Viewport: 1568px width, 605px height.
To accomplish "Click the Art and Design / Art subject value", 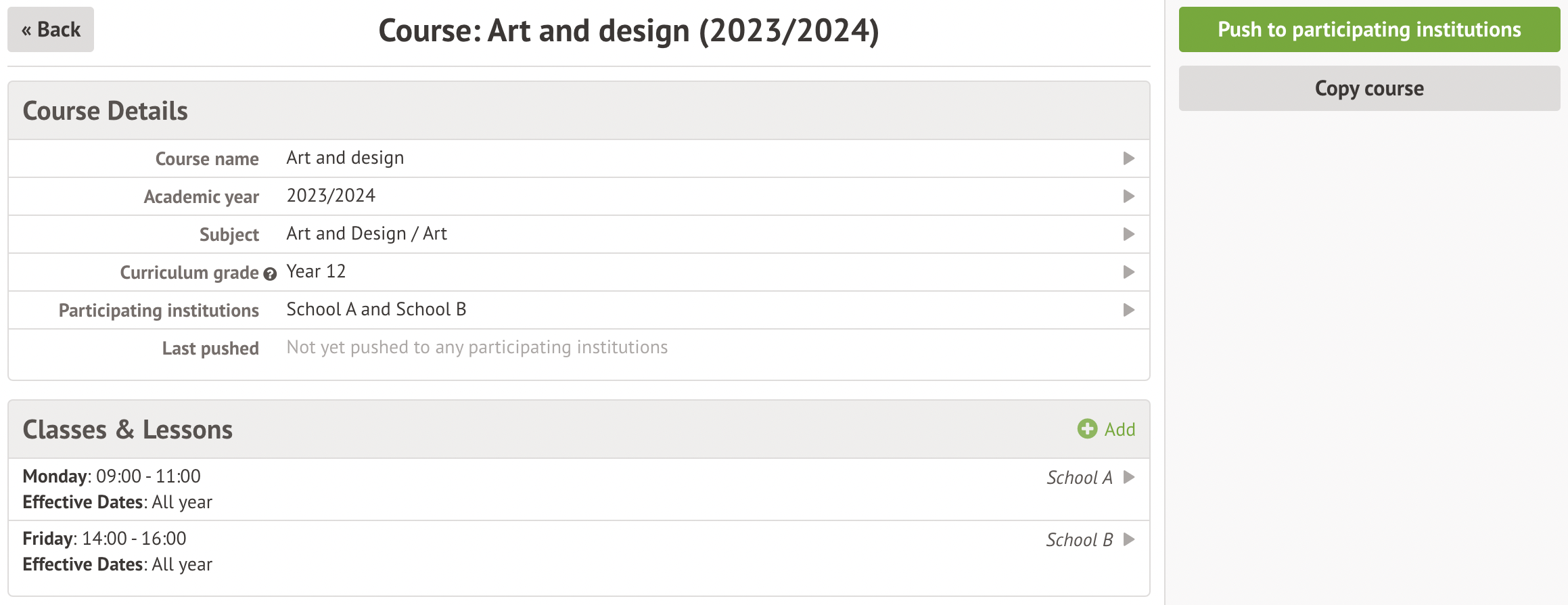I will [367, 234].
